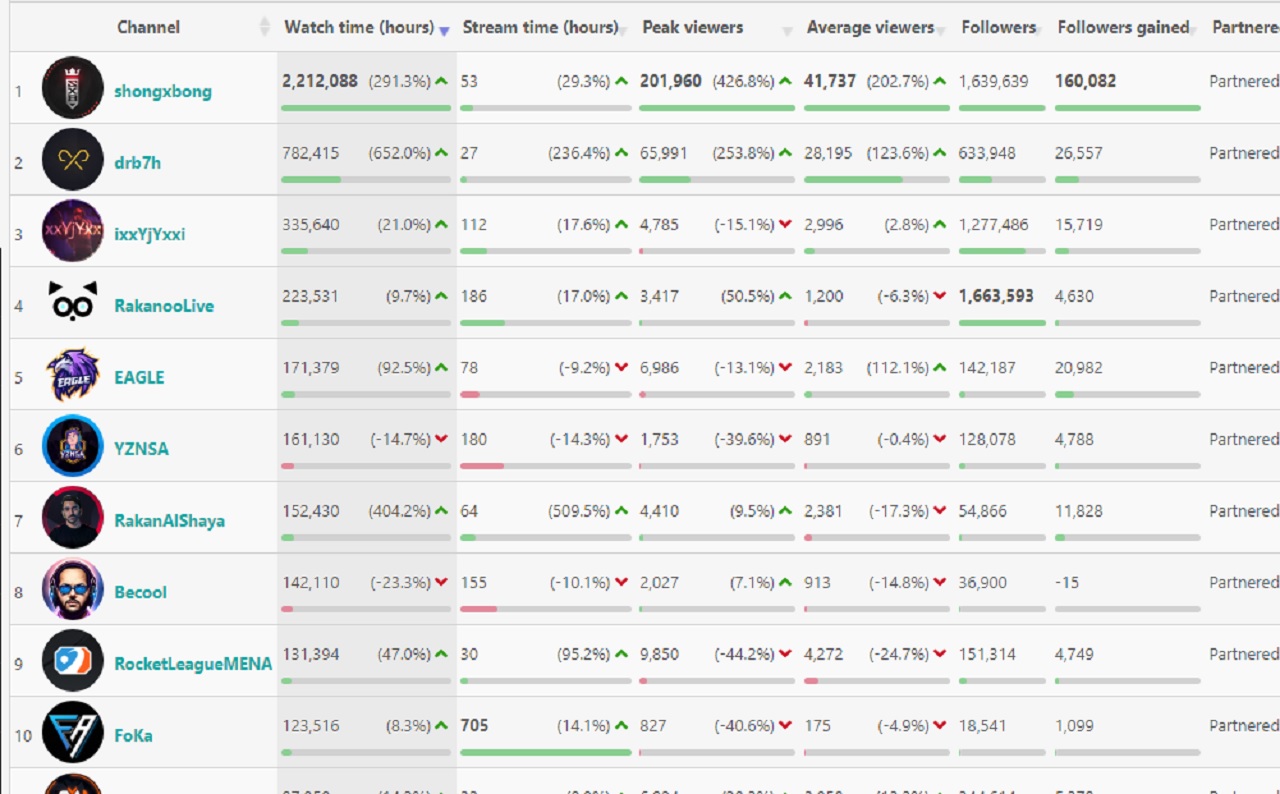Open RakanooLive channel link
The height and width of the screenshot is (794, 1280).
[x=164, y=306]
